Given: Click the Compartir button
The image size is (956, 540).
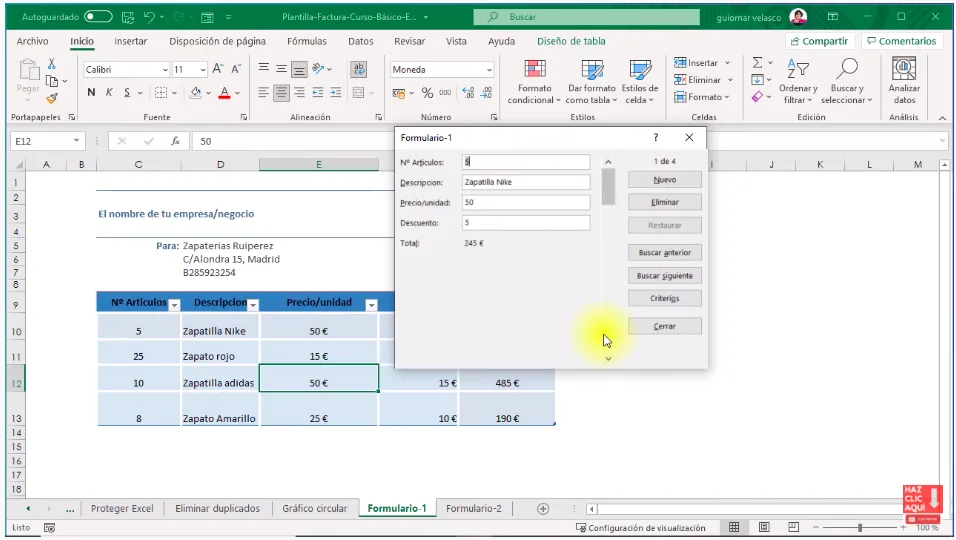Looking at the screenshot, I should pyautogui.click(x=819, y=41).
